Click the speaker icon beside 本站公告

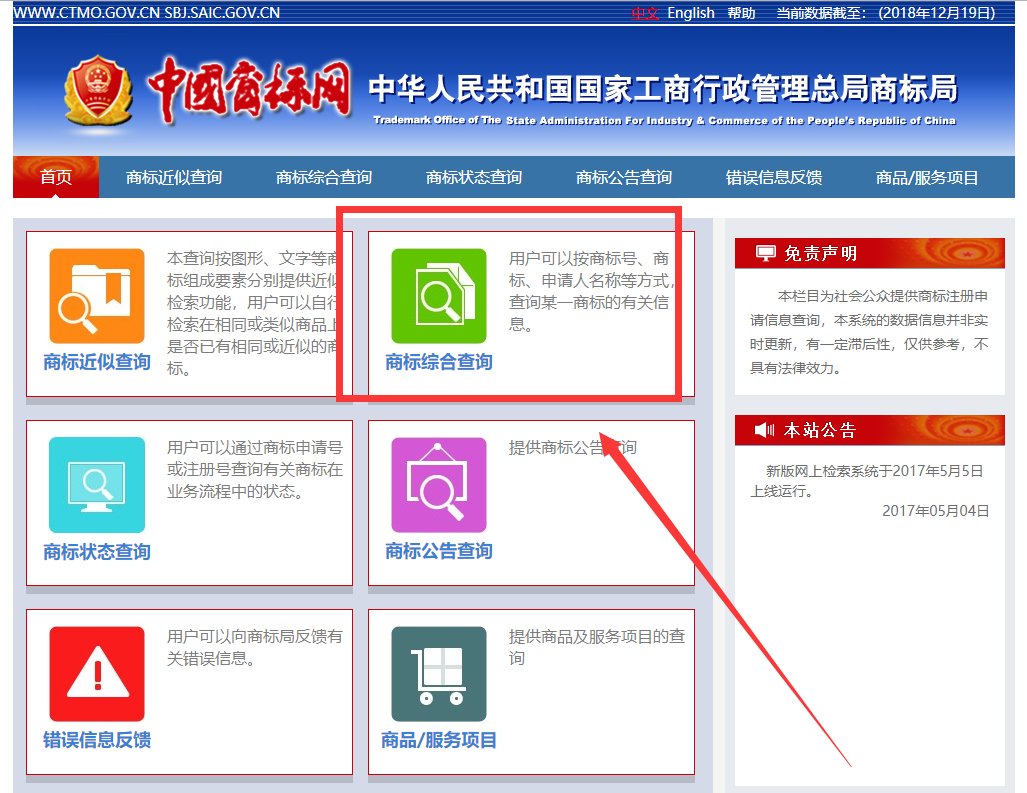pos(765,430)
